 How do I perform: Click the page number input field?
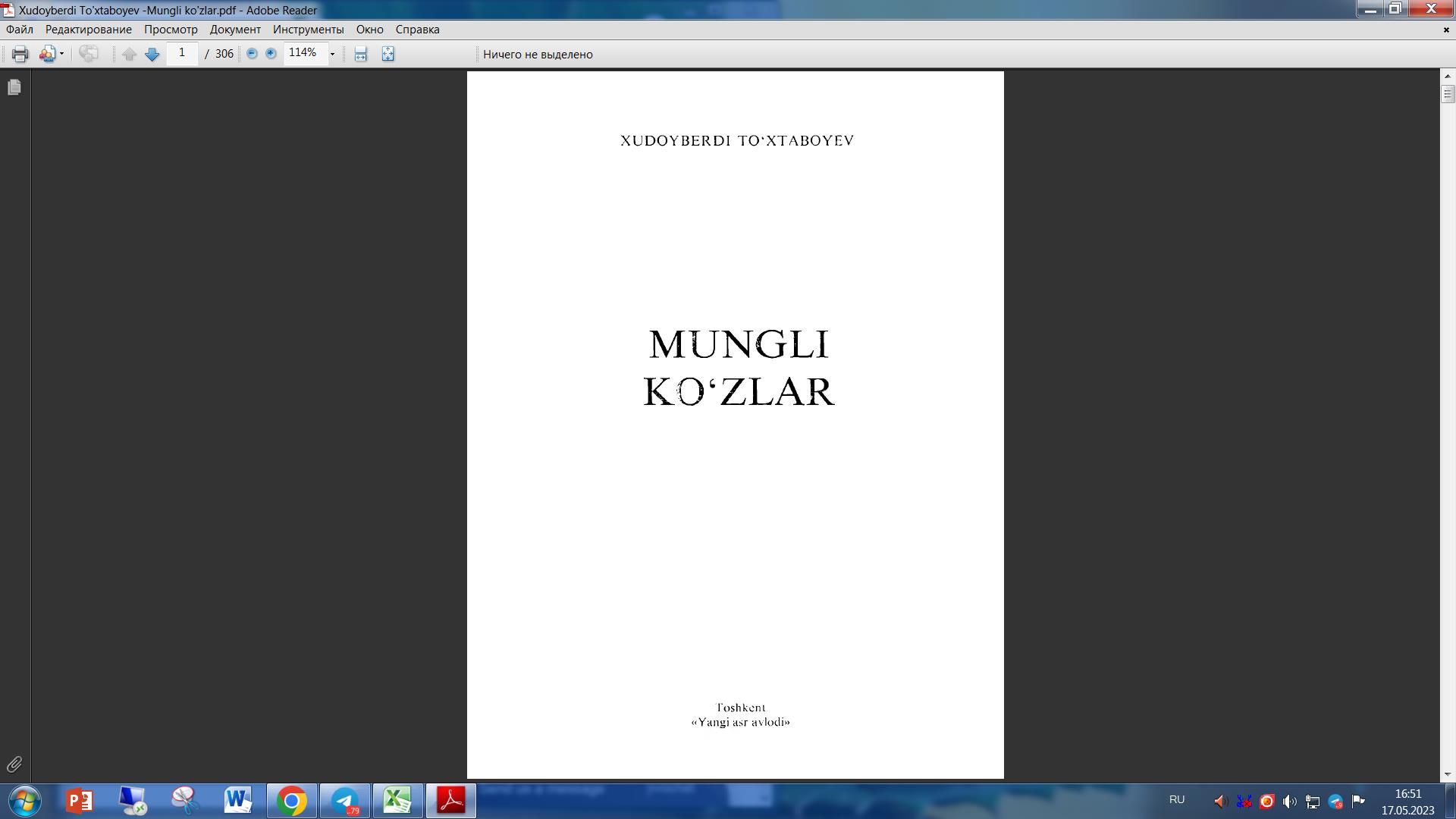[x=182, y=54]
